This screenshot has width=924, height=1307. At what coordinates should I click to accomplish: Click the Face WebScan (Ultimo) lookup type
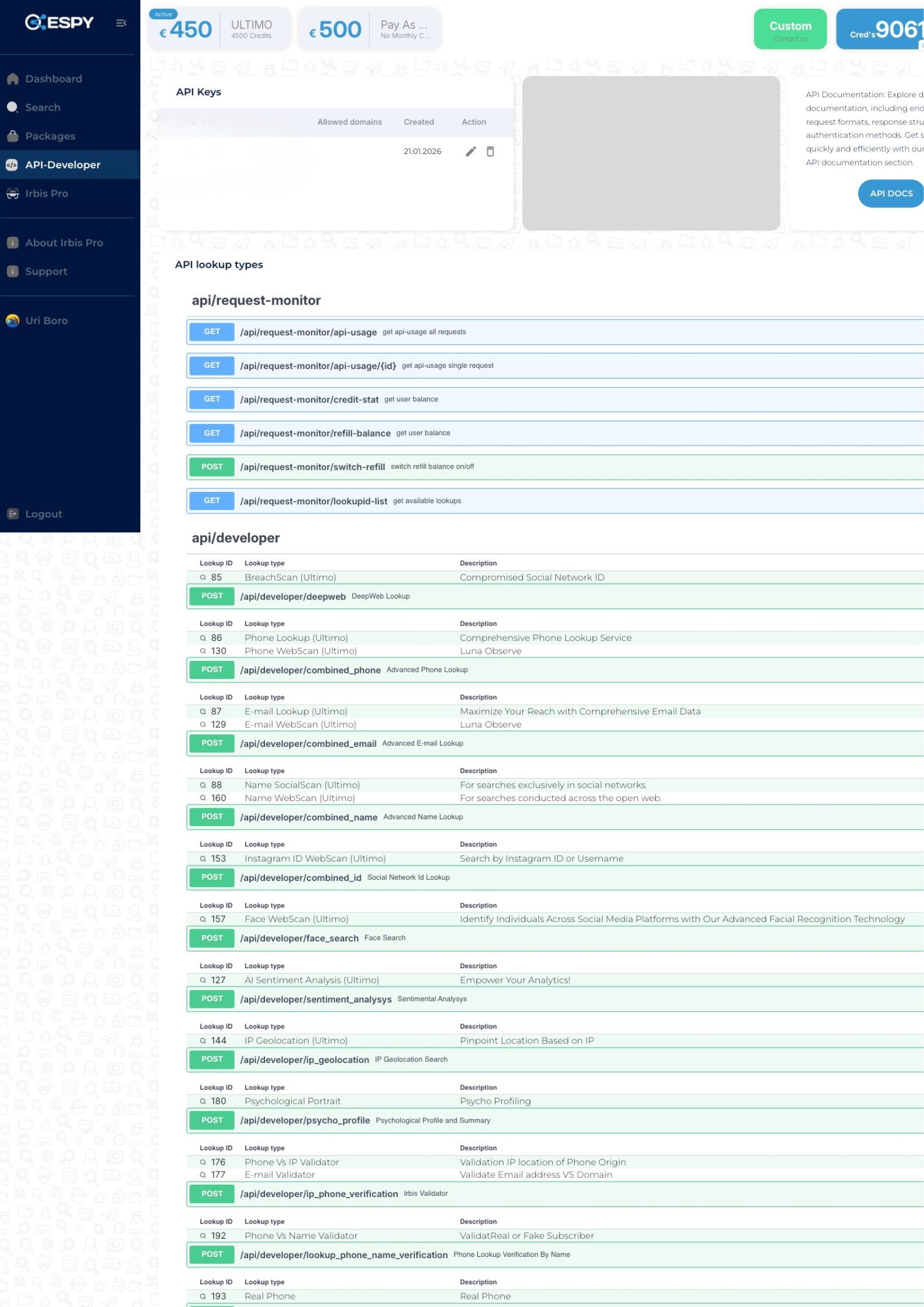[296, 919]
